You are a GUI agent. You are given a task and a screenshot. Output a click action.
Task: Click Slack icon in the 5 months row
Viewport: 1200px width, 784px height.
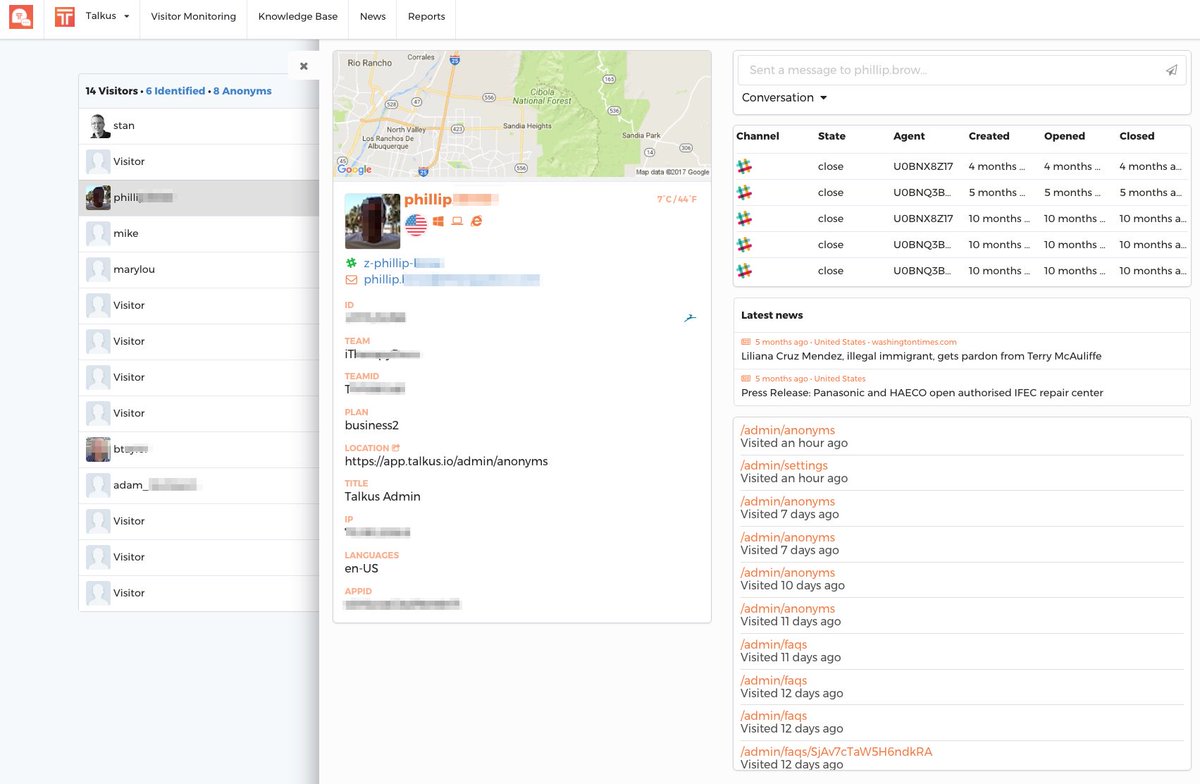coord(744,193)
